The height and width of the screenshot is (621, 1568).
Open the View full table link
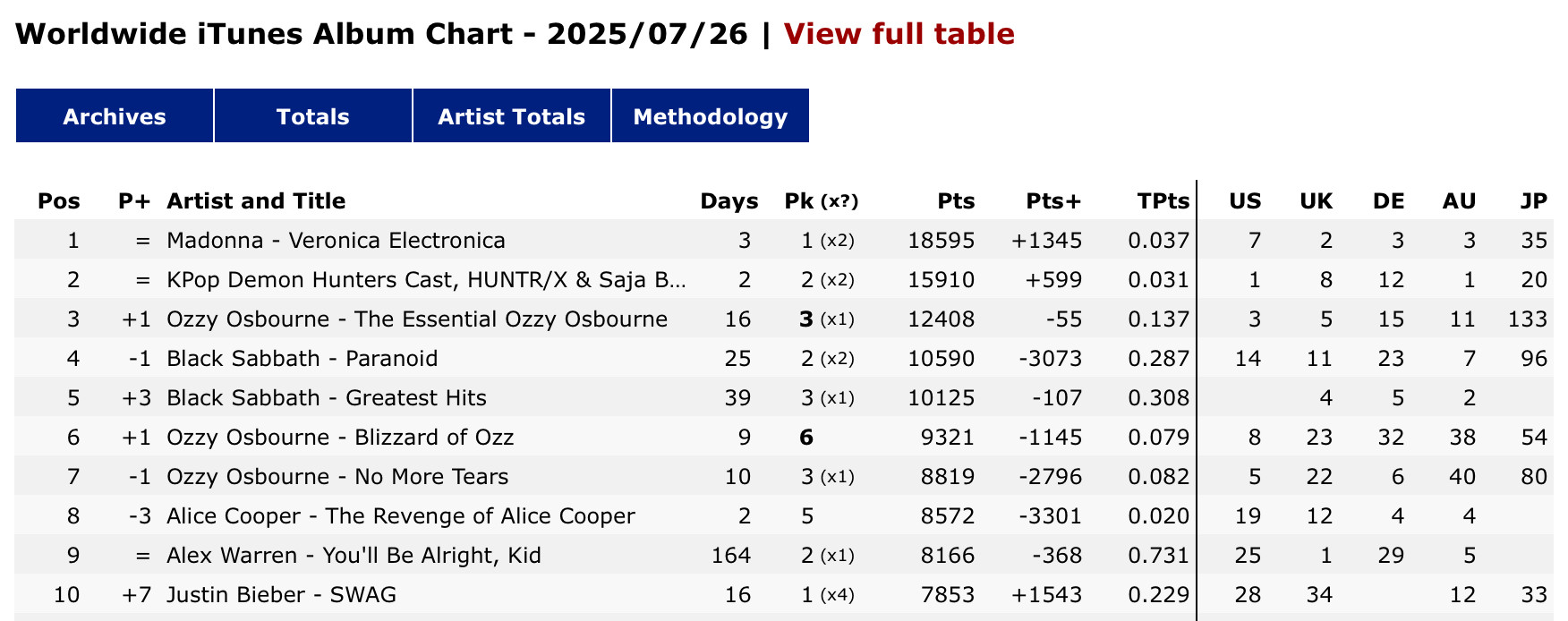[x=899, y=34]
